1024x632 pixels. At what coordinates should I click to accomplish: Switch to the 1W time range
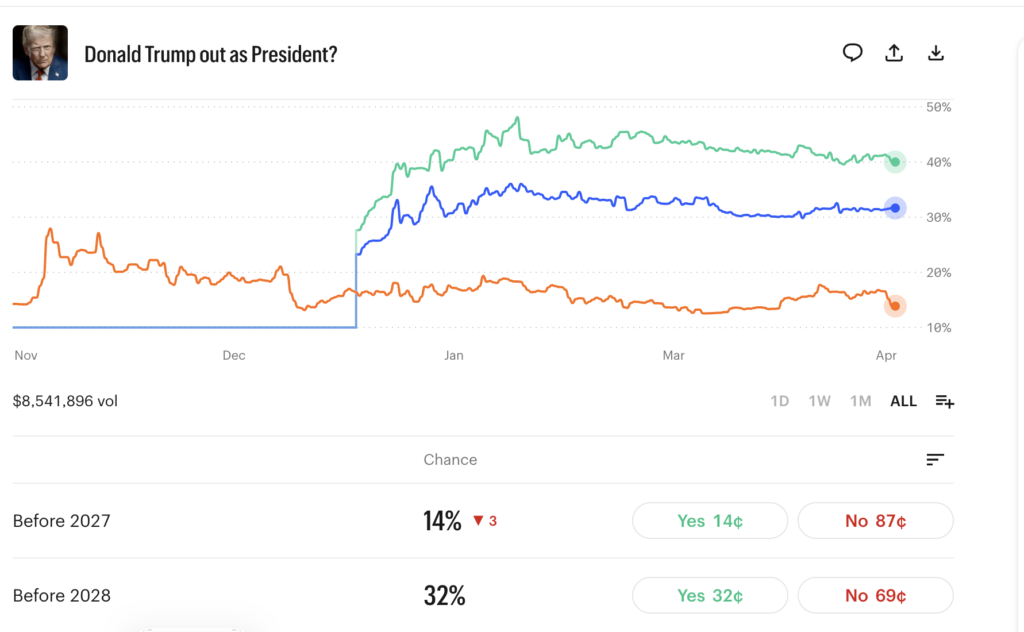coord(819,401)
